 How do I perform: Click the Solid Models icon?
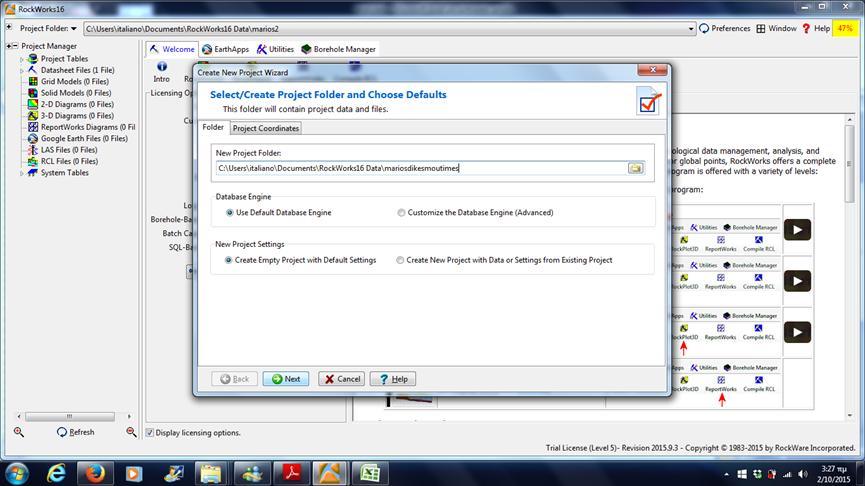[33, 93]
